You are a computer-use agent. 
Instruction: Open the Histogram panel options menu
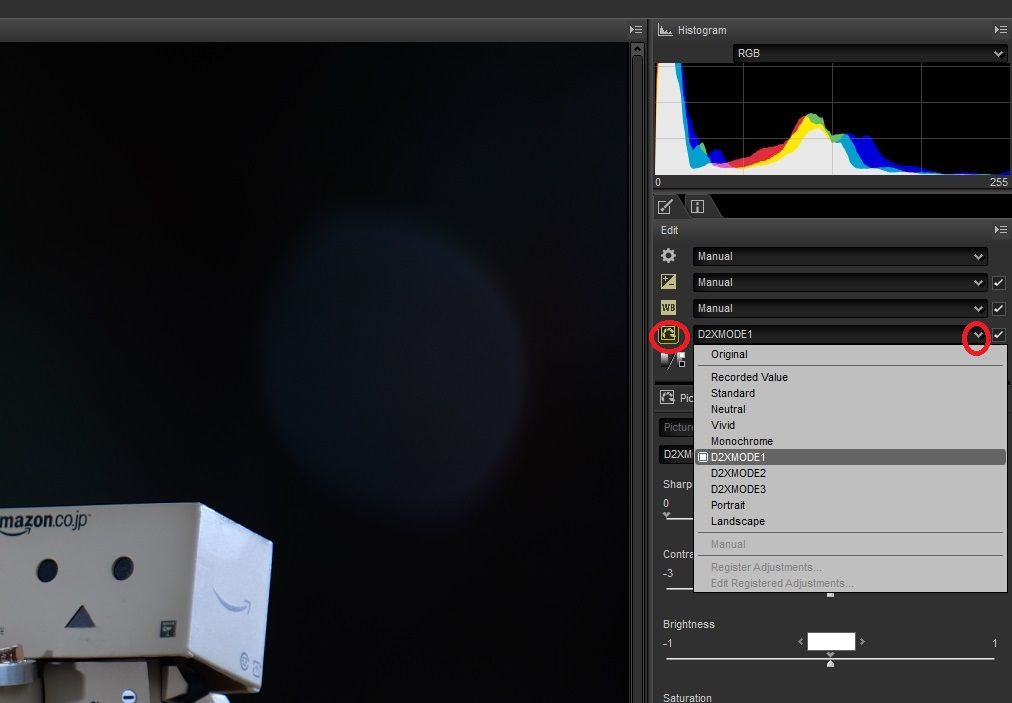(1000, 30)
